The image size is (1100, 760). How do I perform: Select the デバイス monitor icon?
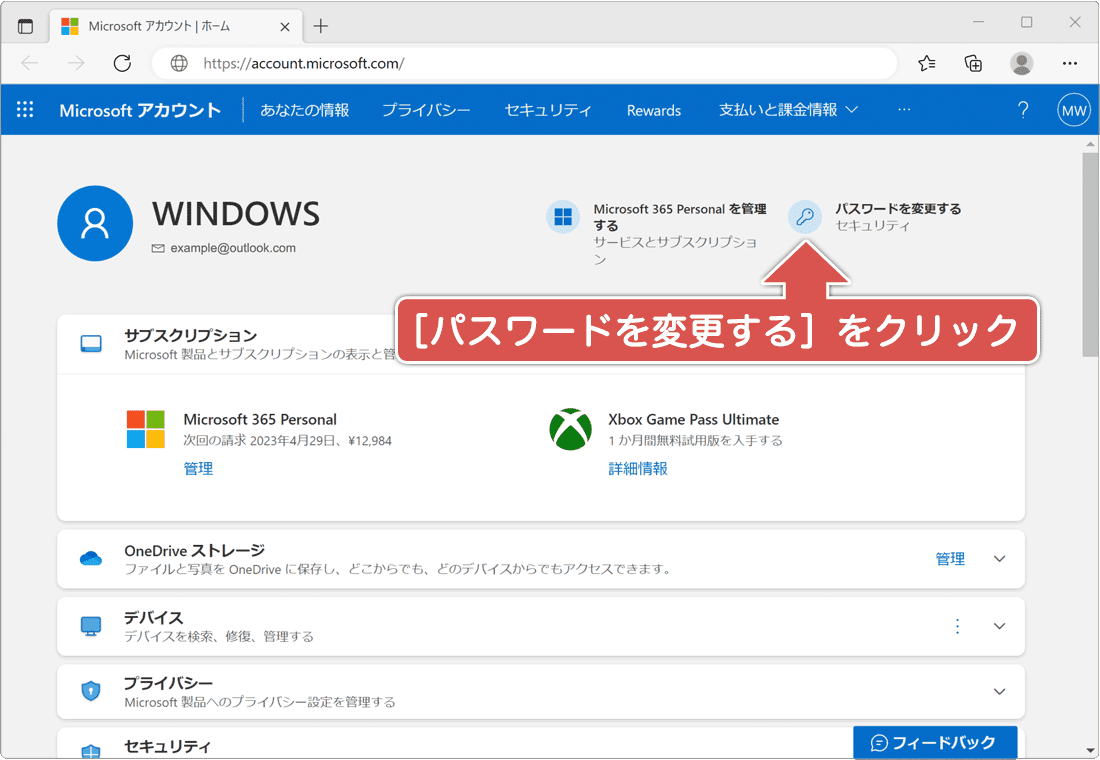tap(92, 625)
